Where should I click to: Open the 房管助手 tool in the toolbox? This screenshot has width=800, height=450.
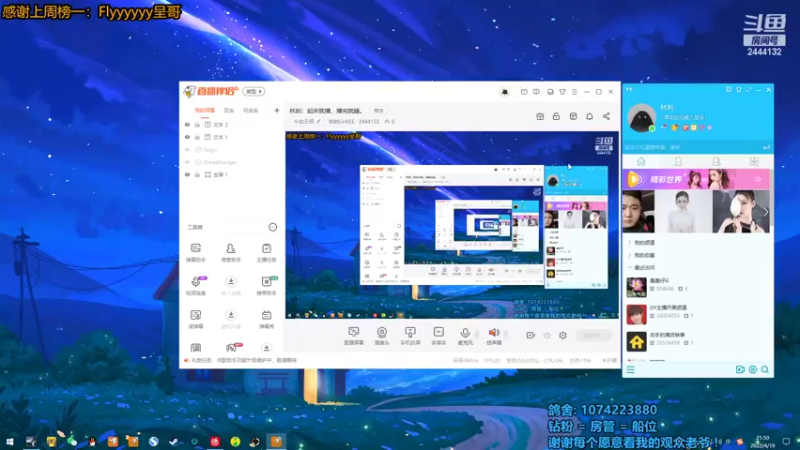[231, 252]
